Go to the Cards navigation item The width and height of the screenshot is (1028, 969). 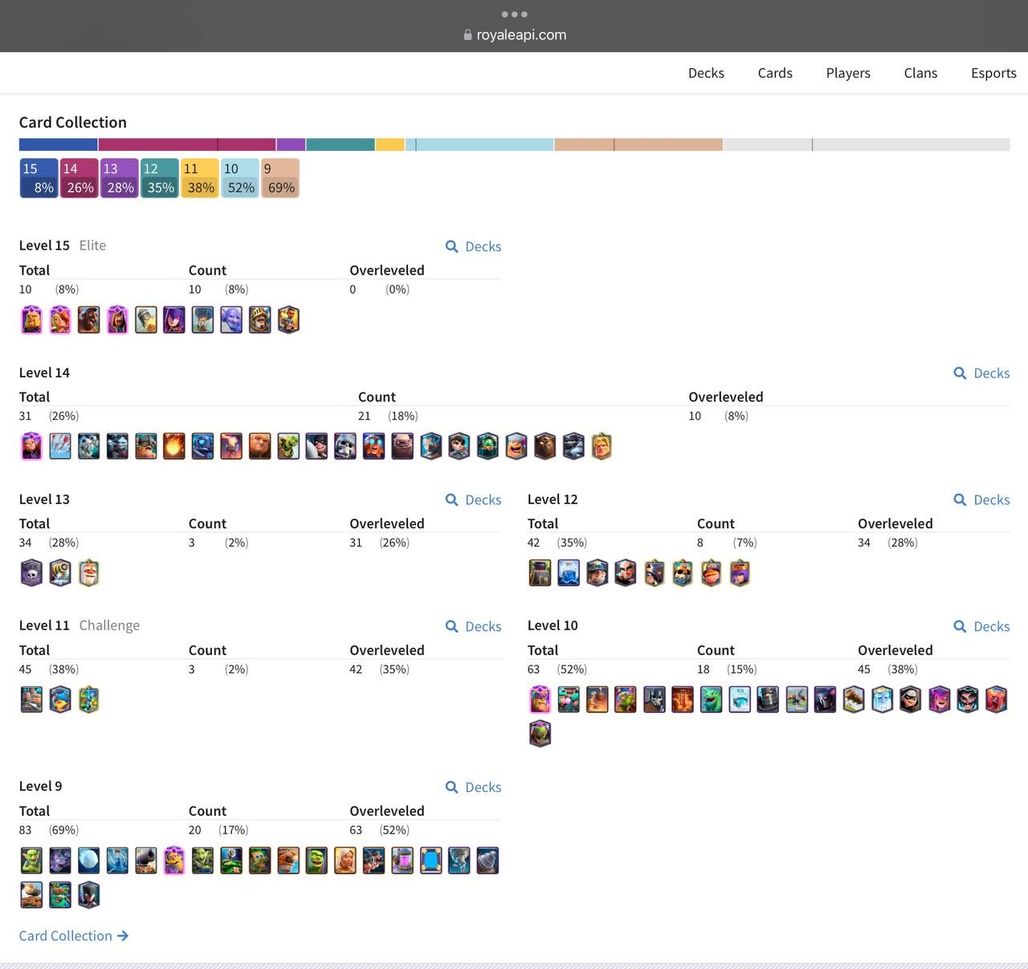point(775,73)
